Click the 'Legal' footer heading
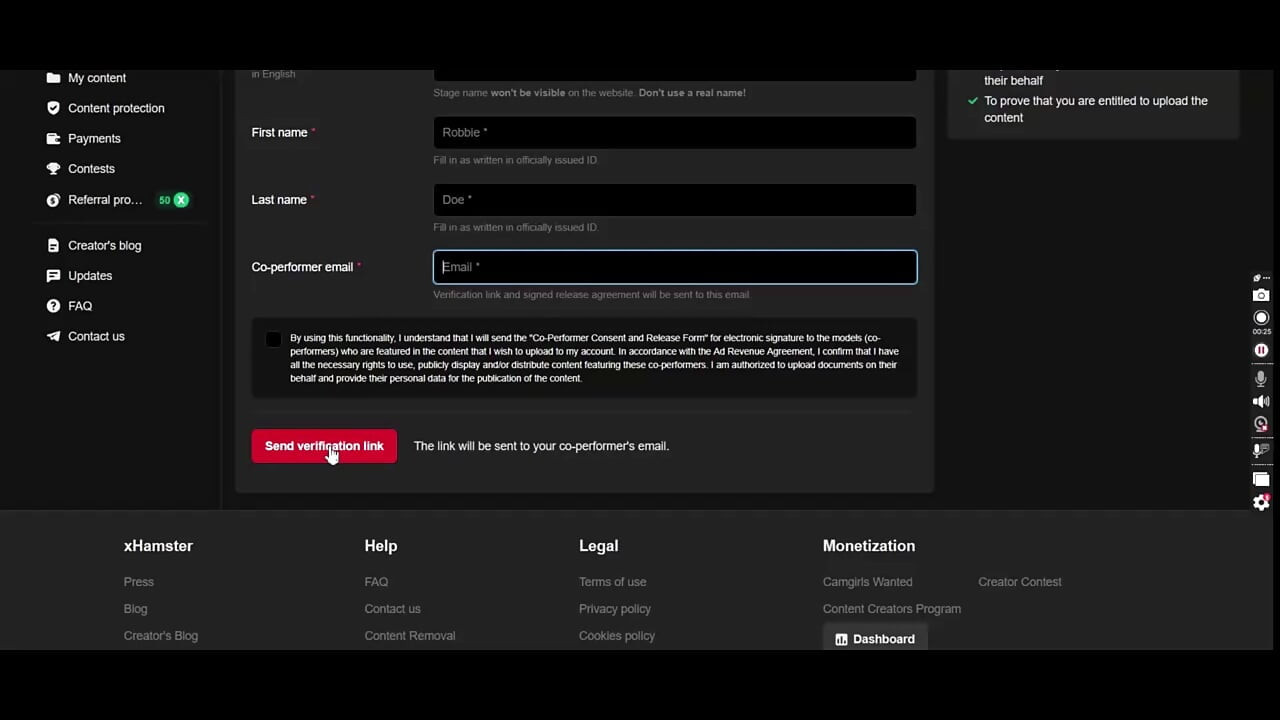 [x=598, y=546]
